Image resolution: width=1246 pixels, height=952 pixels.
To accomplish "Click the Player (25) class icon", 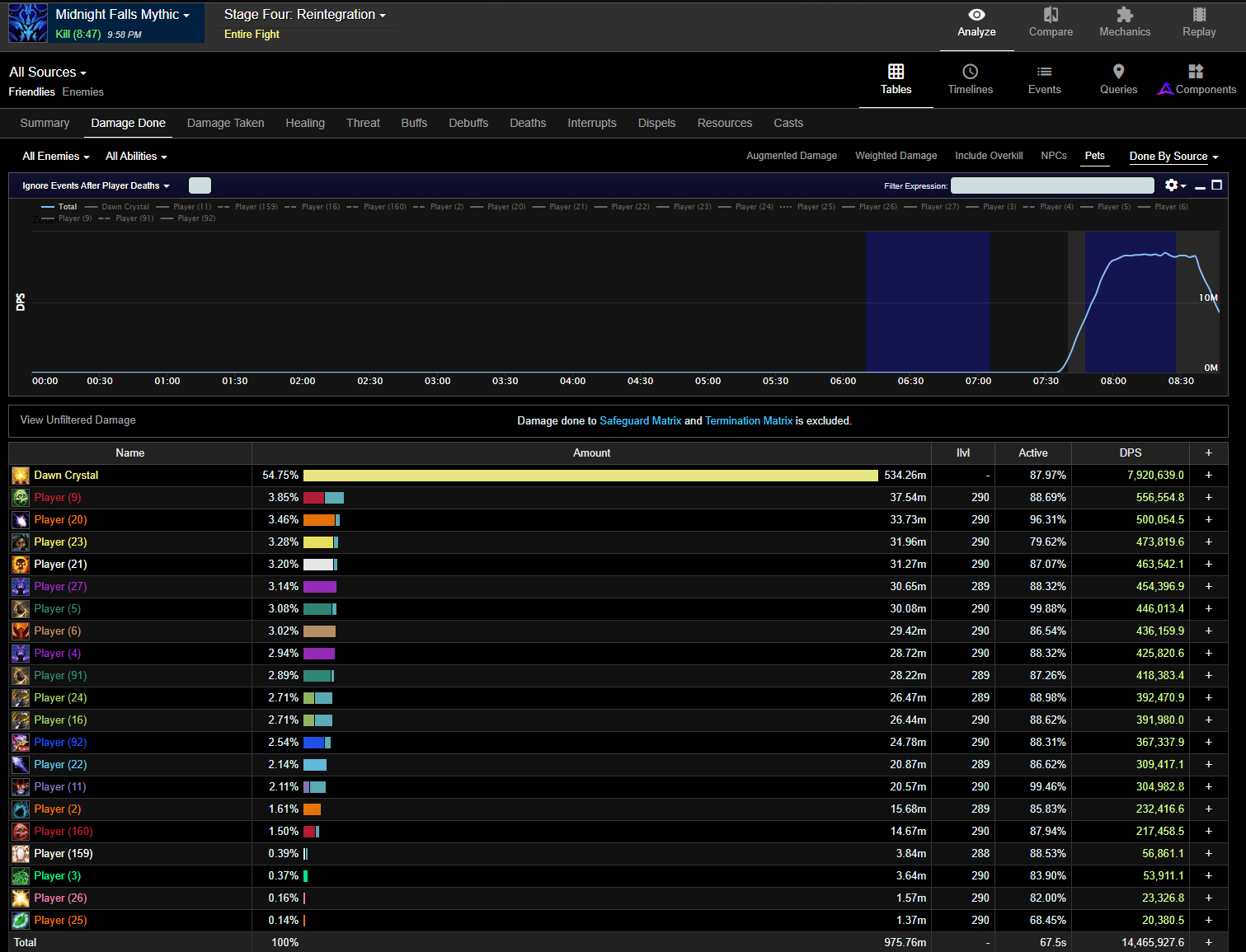I will 21,921.
